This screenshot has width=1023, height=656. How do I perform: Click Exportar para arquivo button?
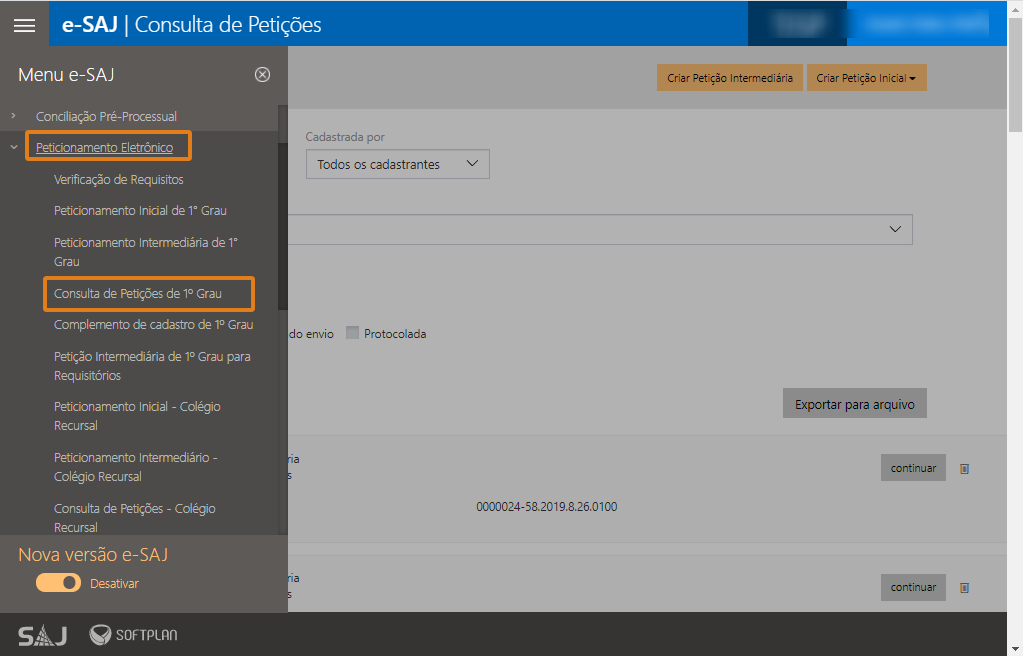click(855, 404)
